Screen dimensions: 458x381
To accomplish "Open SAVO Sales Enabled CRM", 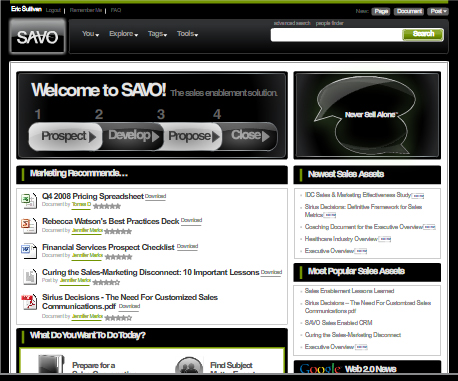I will point(338,323).
